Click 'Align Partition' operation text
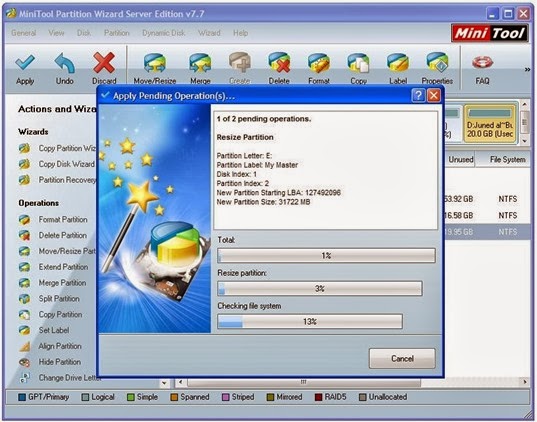This screenshot has width=537, height=422. click(60, 346)
